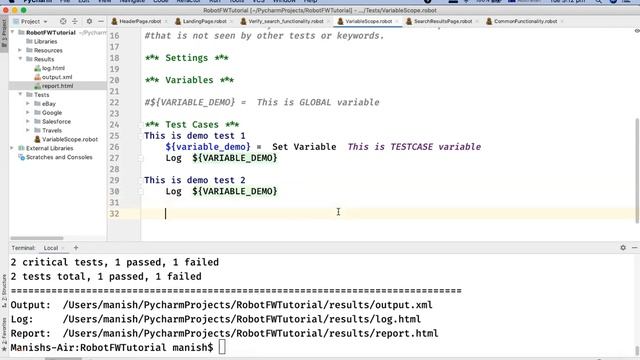
Task: Expand the Google folder
Action: [28, 113]
